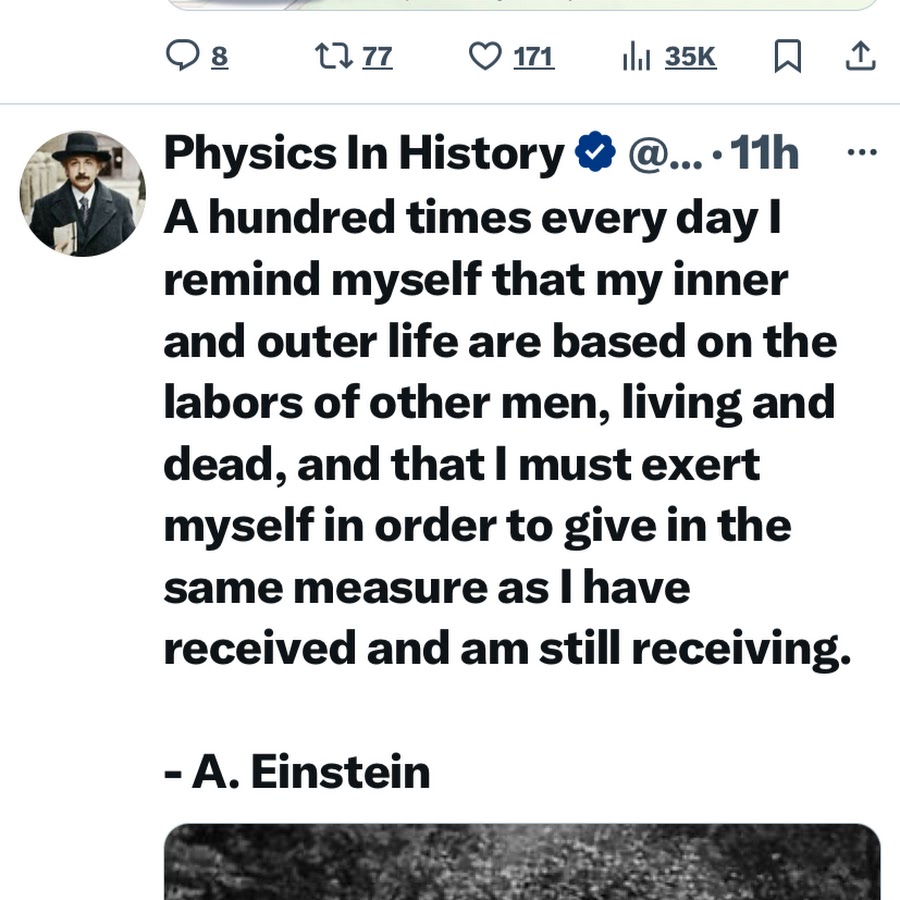Tap the previous post's card at top
Viewport: 900px width, 900px height.
click(x=521, y=5)
